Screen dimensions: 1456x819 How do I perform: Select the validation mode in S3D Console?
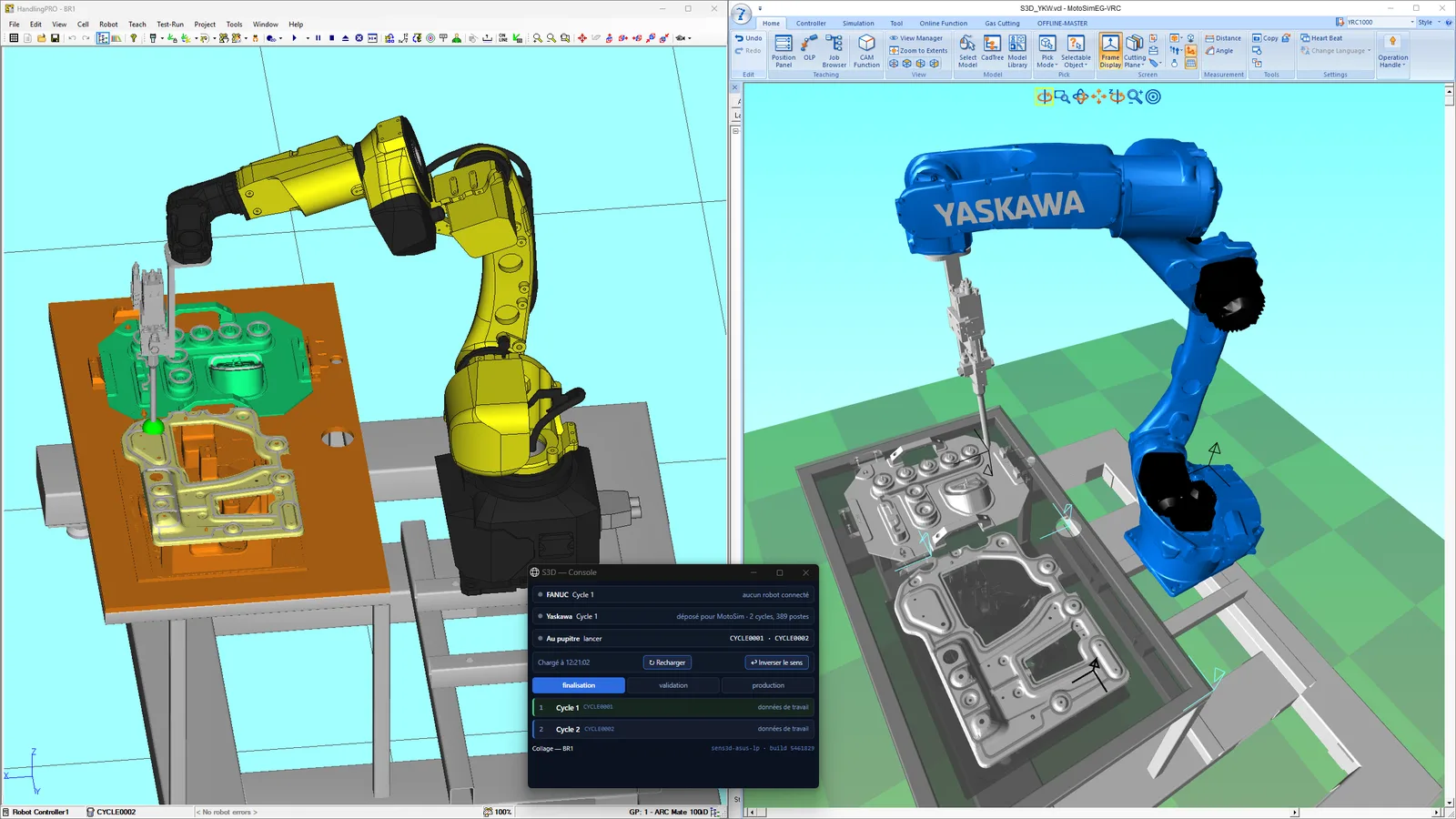tap(673, 685)
